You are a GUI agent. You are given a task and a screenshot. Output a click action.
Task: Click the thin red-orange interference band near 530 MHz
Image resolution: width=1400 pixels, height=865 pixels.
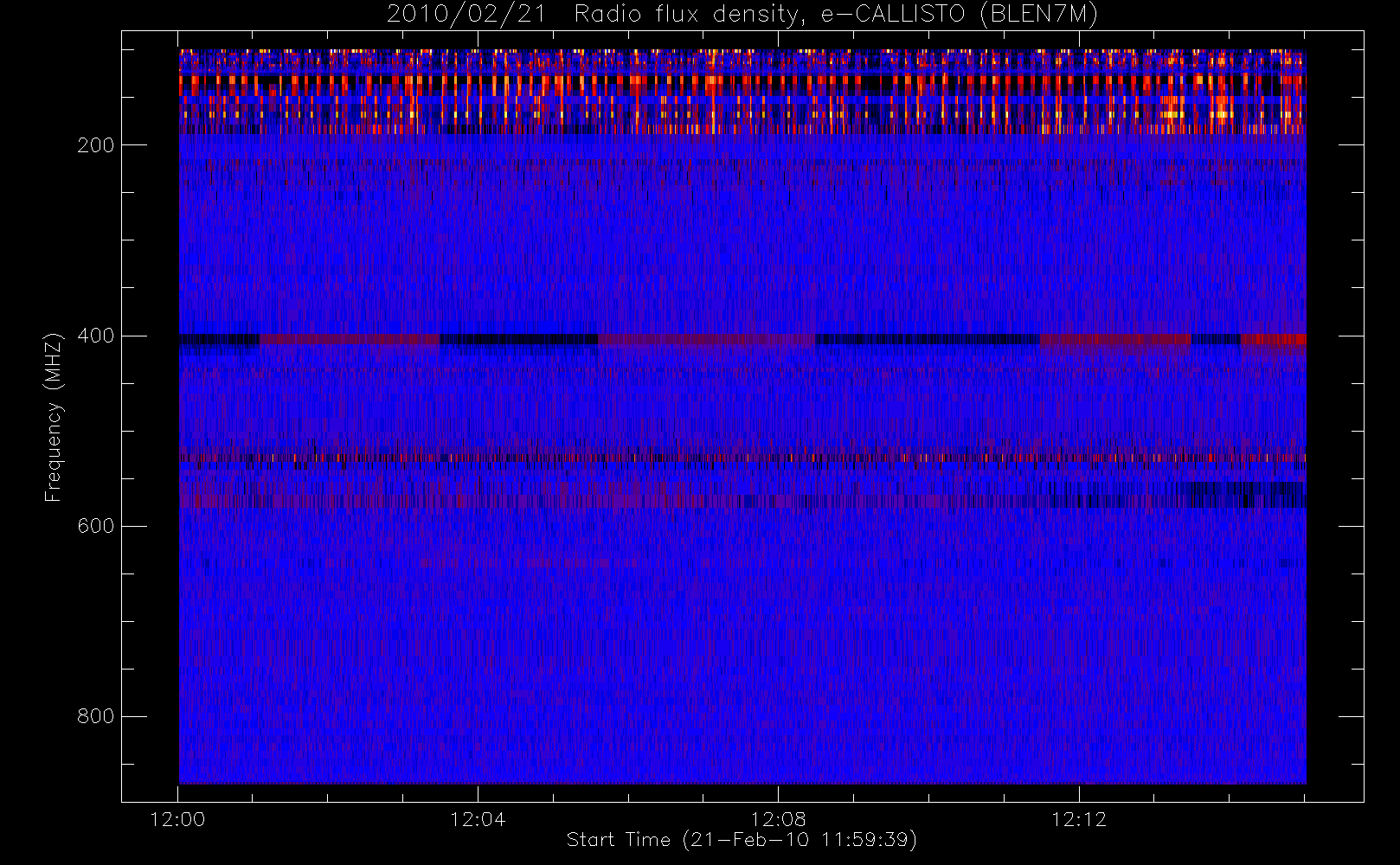point(742,458)
